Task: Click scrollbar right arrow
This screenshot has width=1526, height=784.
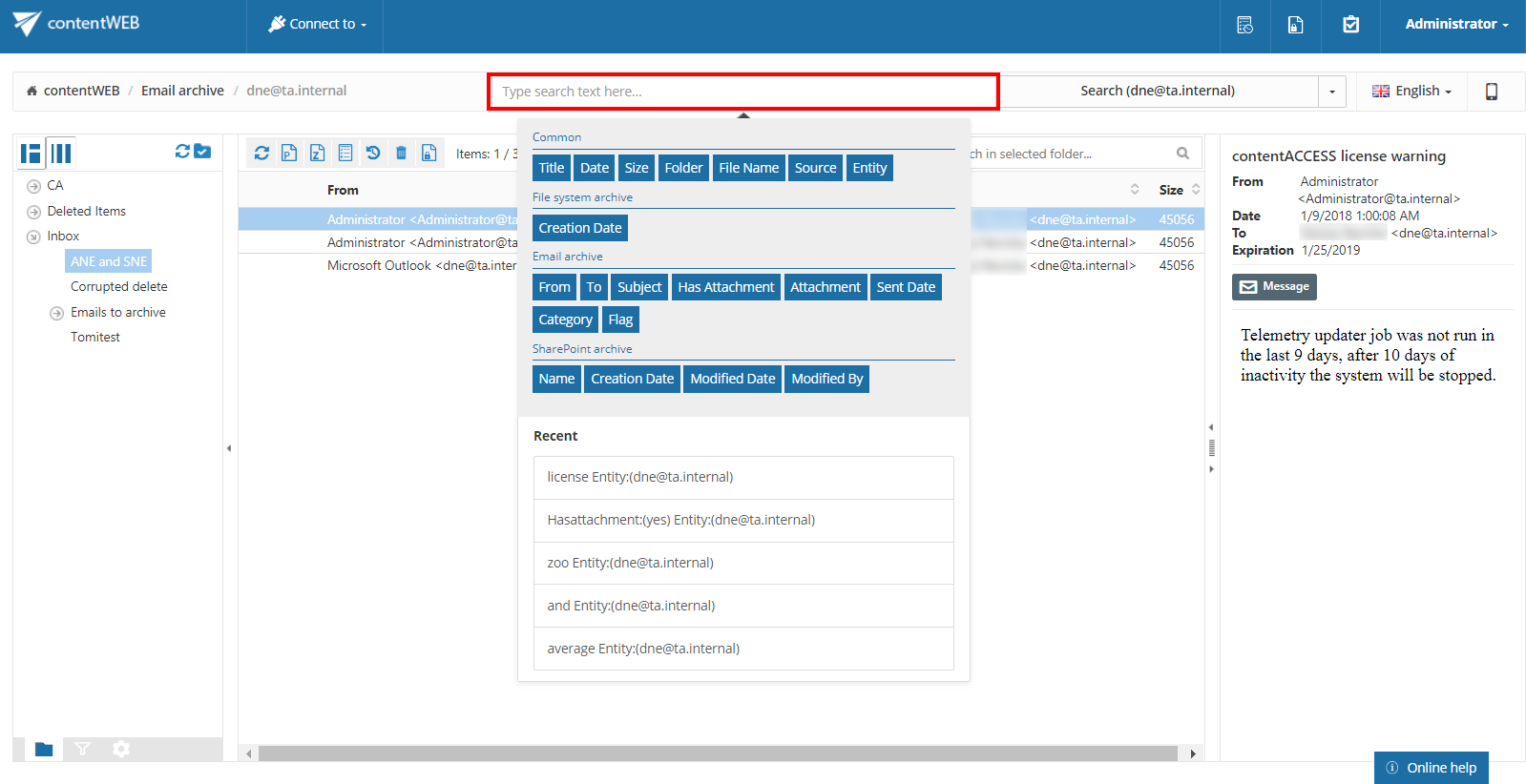Action: [1193, 753]
